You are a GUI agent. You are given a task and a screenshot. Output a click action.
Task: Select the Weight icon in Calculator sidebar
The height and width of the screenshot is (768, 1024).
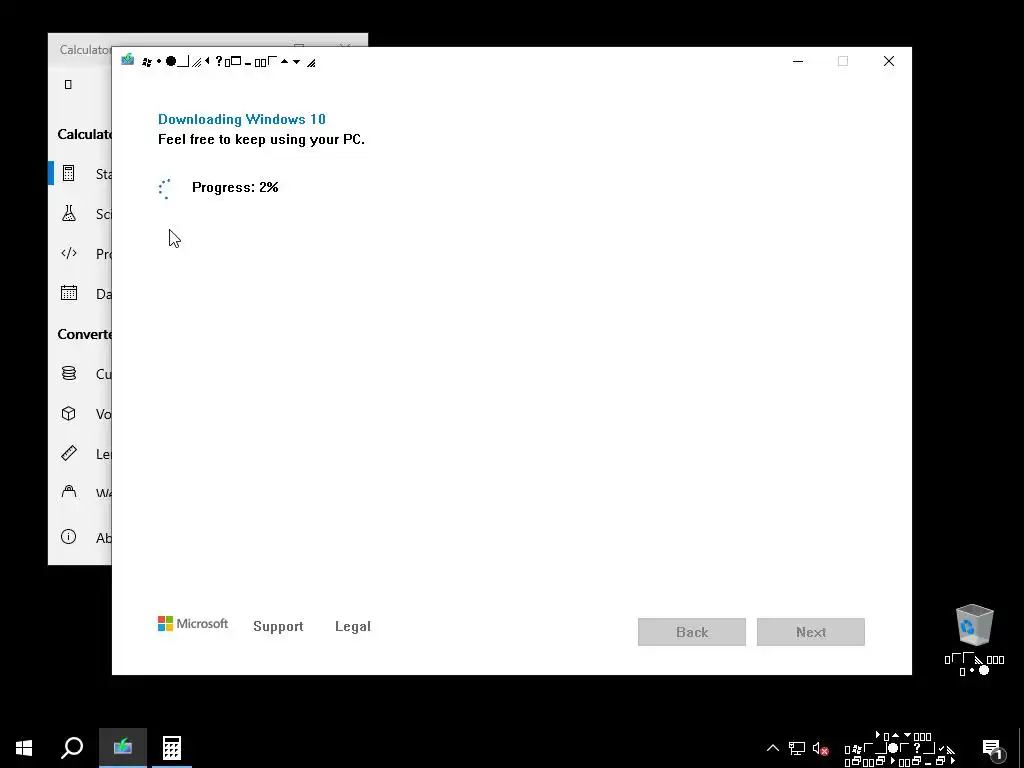click(x=69, y=492)
